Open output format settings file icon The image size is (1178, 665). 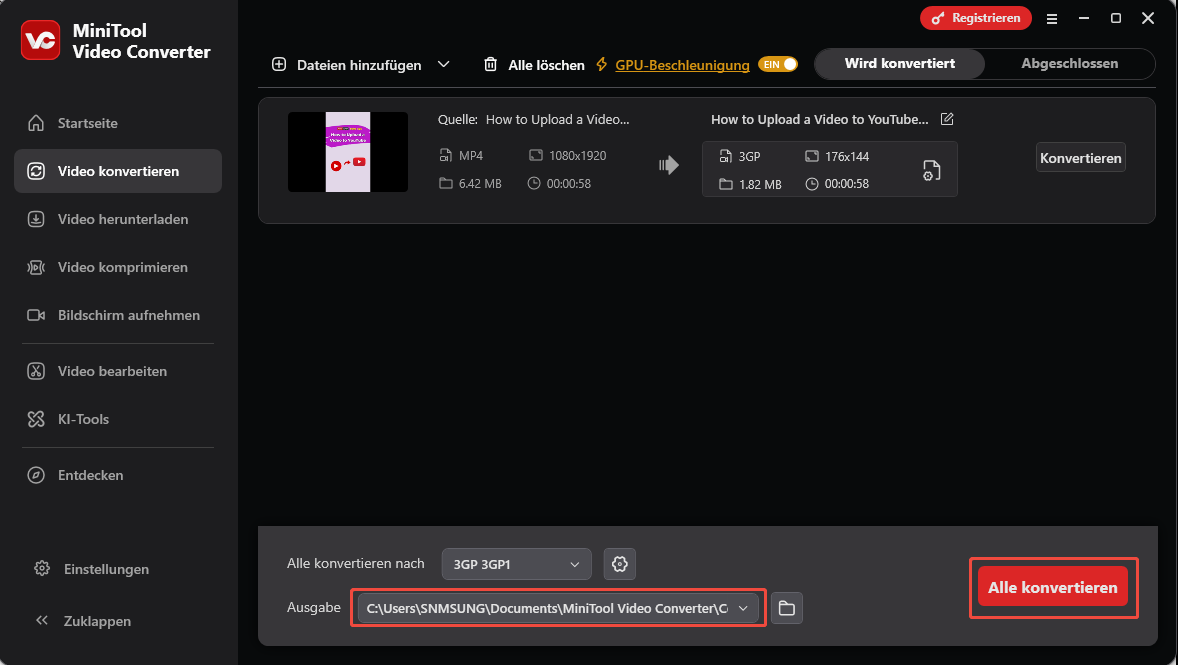point(932,171)
